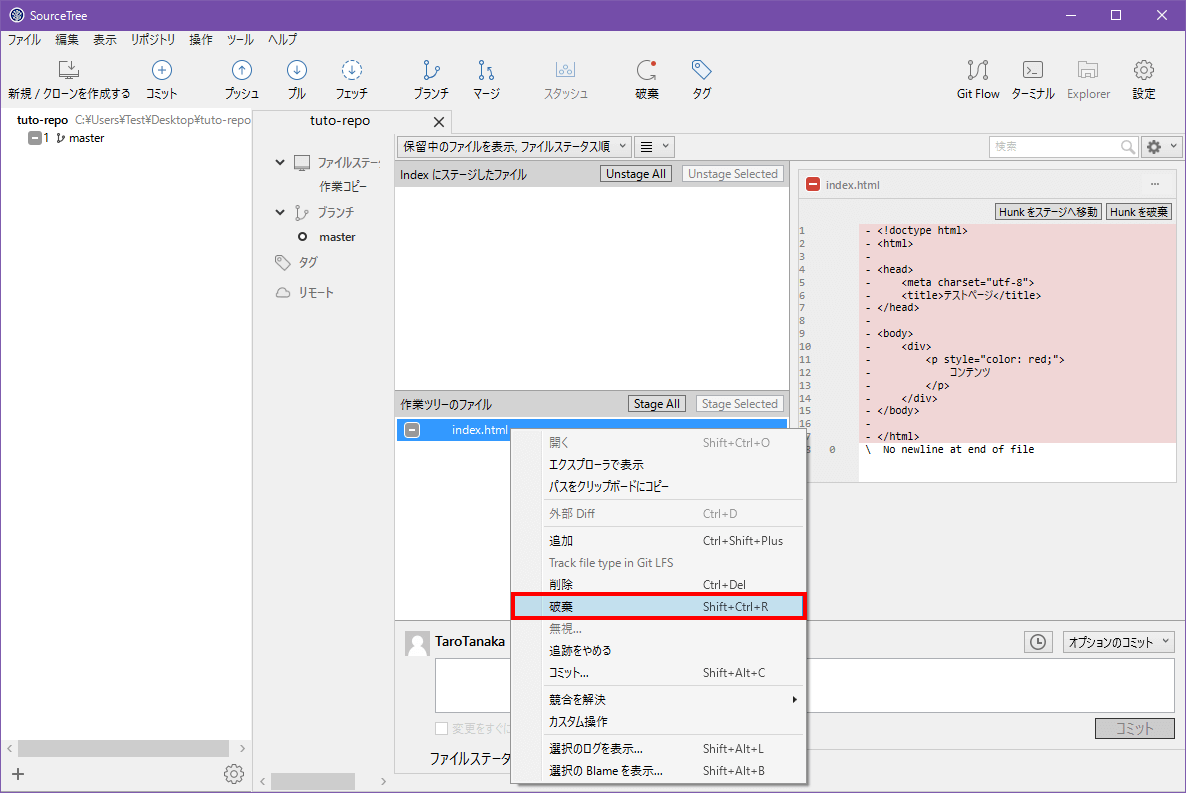Click the Stage All button

click(656, 404)
